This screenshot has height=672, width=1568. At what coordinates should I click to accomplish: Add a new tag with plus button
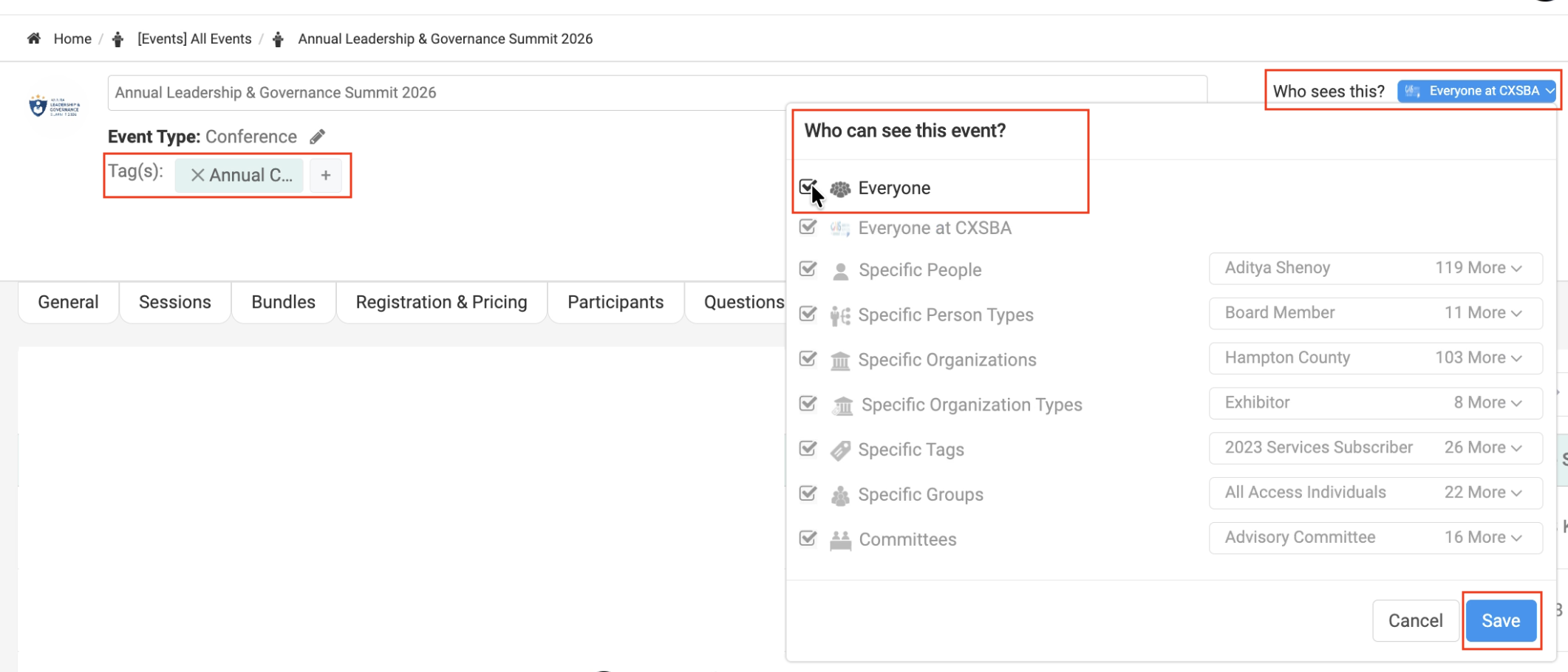(326, 176)
